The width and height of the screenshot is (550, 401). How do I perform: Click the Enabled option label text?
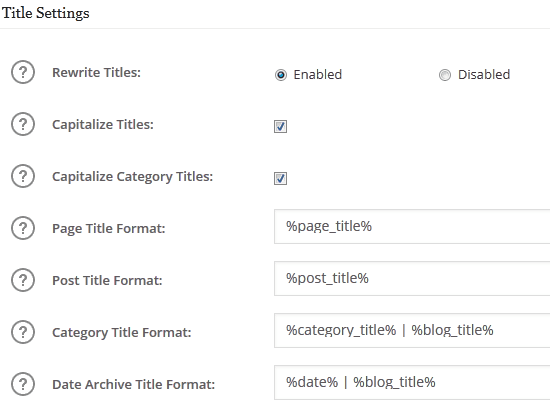(318, 74)
